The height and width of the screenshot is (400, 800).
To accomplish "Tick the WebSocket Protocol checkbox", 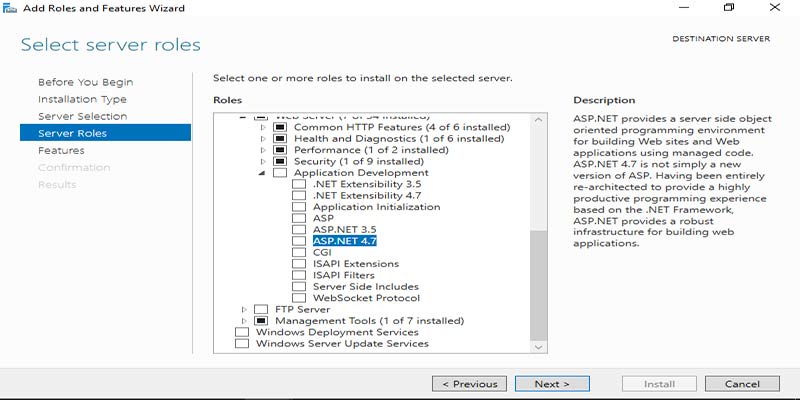I will click(298, 298).
